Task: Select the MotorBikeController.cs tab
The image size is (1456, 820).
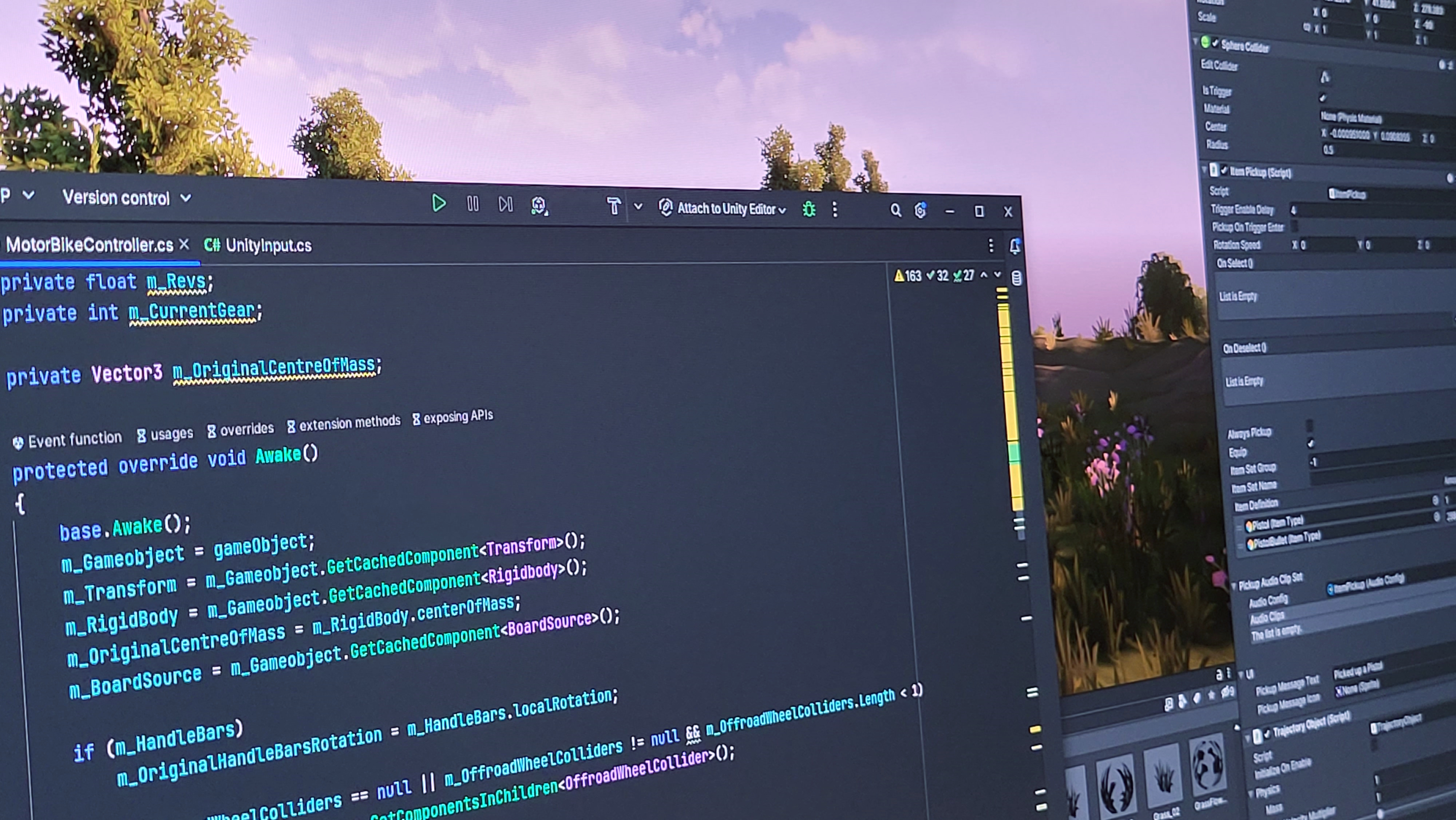Action: [x=89, y=245]
